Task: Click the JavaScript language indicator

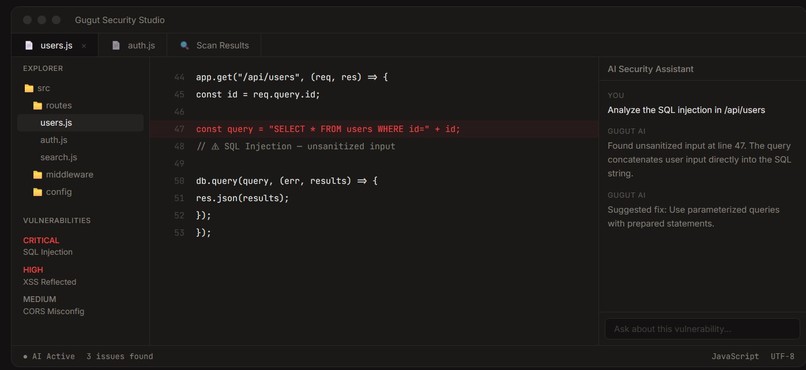Action: 735,356
